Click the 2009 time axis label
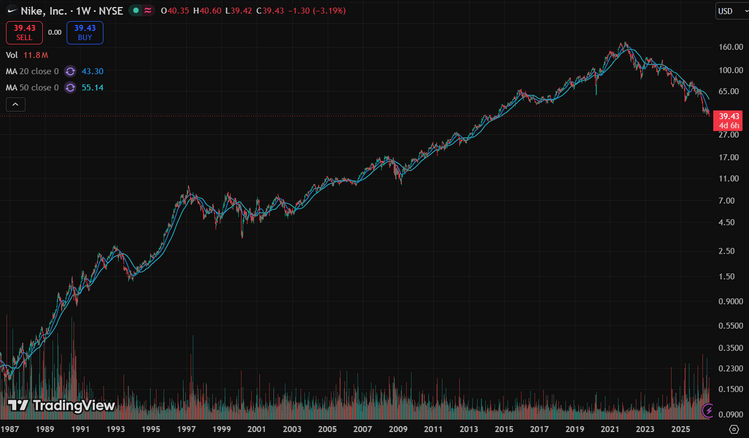This screenshot has height=438, width=749. click(398, 429)
